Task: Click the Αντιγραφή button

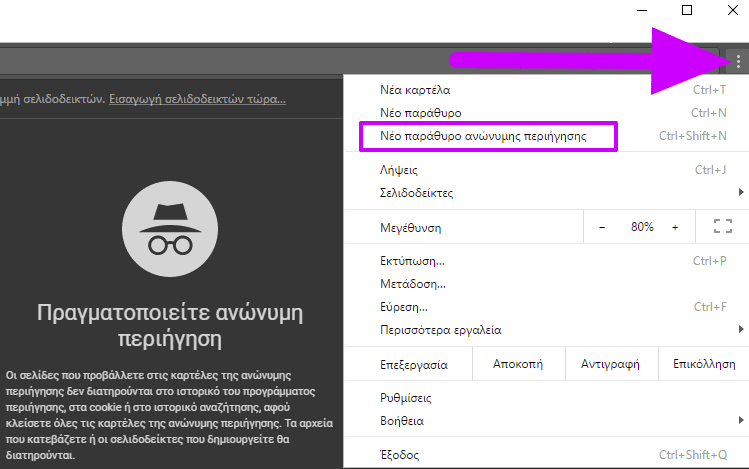Action: (x=610, y=364)
